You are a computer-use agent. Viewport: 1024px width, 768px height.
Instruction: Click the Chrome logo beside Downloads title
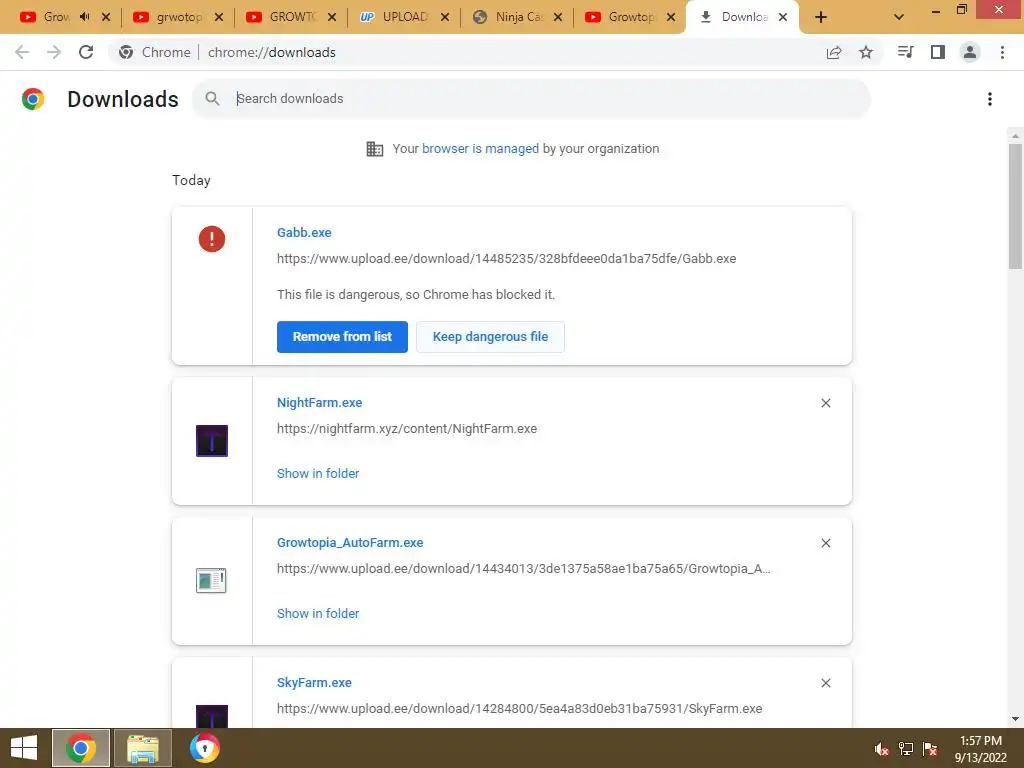[x=33, y=99]
